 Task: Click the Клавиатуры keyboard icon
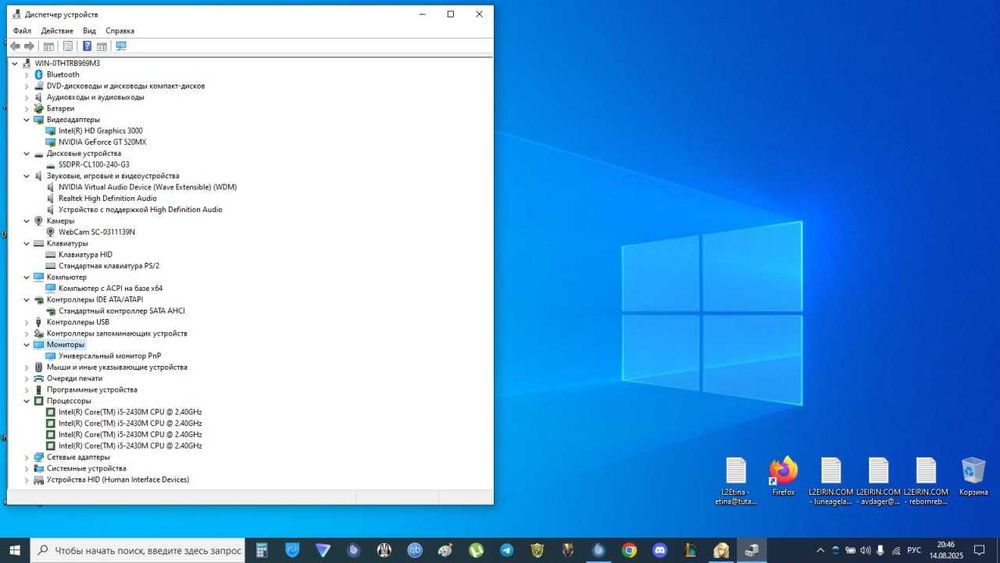coord(38,244)
